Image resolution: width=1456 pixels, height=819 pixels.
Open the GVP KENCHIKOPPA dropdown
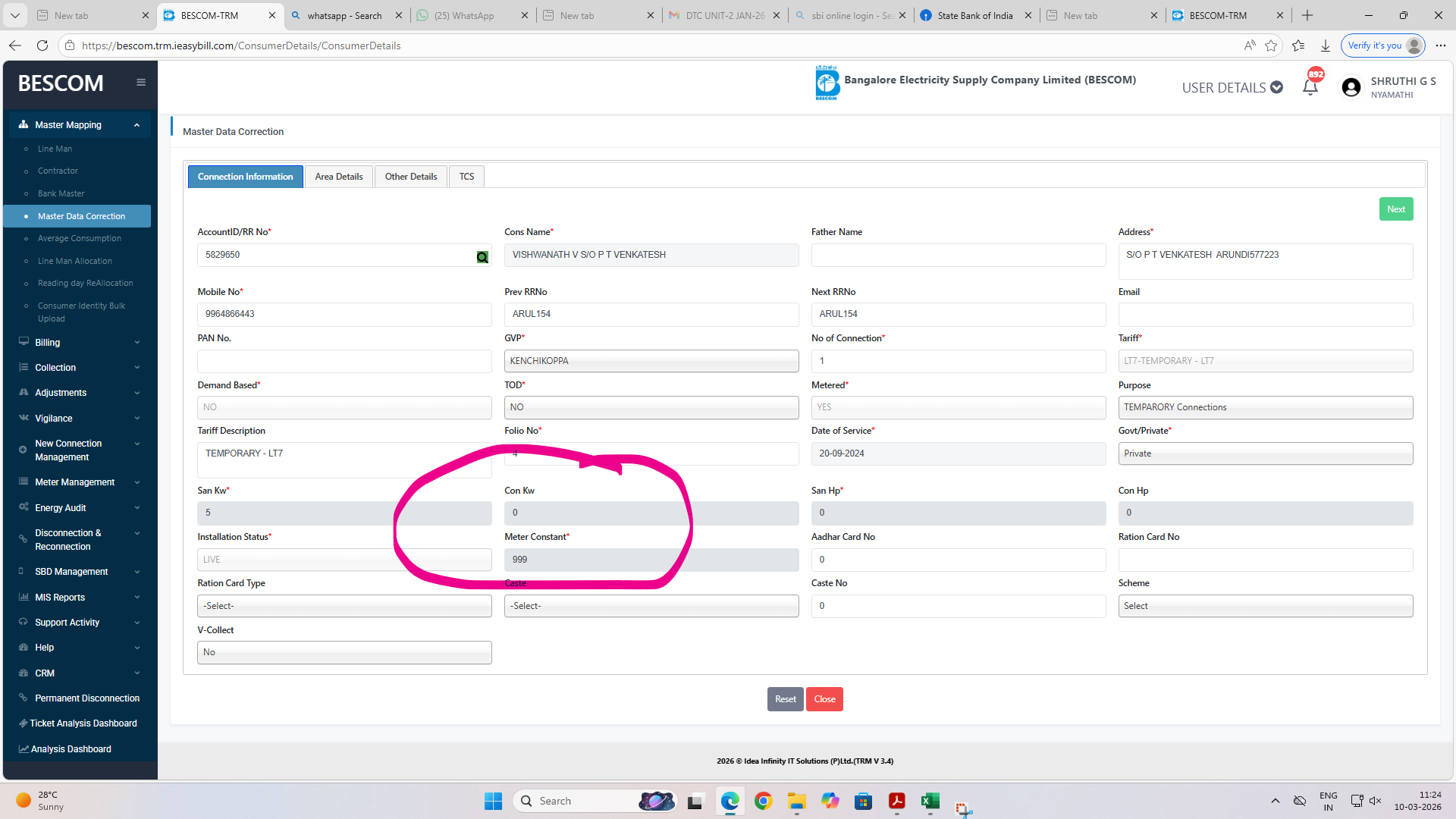click(x=651, y=361)
